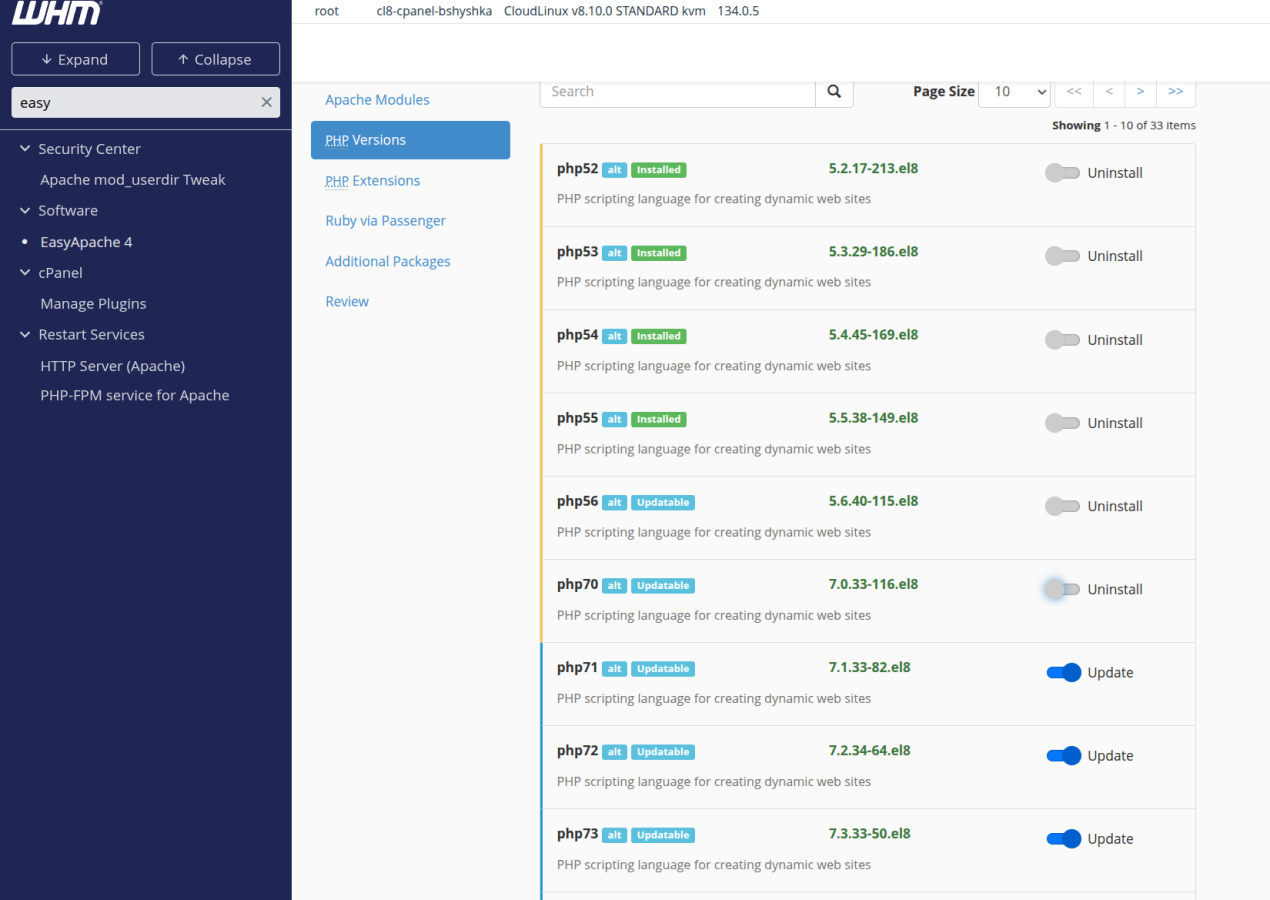The height and width of the screenshot is (900, 1270).
Task: Open PHP-FPM service for Apache link
Action: (x=134, y=396)
